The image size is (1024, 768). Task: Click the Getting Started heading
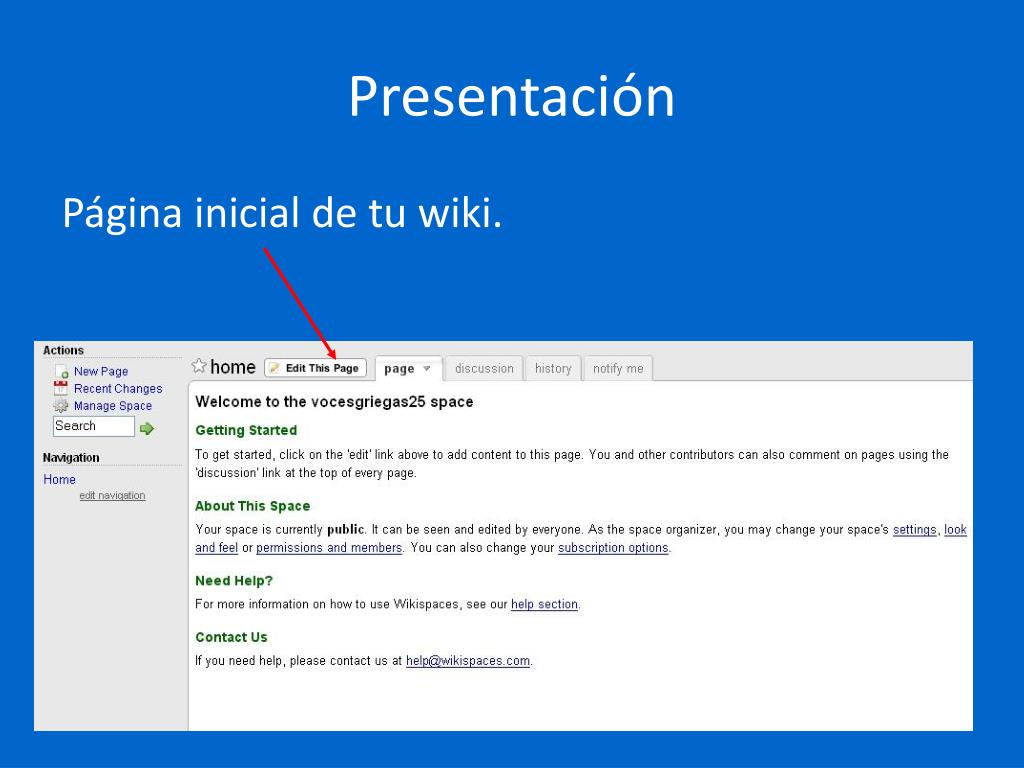pos(246,430)
